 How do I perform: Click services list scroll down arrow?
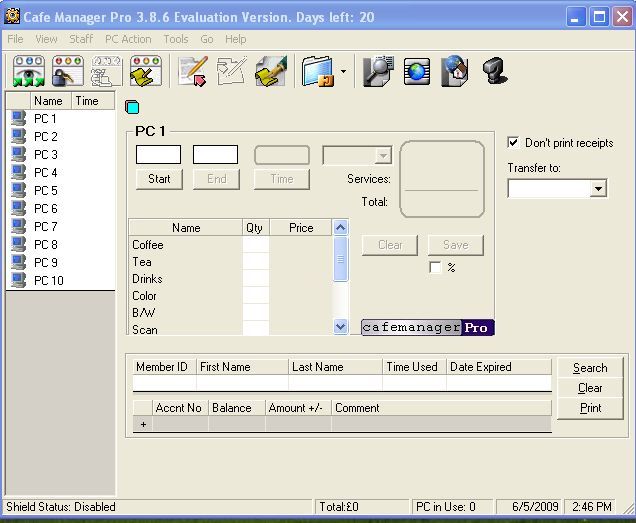pyautogui.click(x=340, y=326)
